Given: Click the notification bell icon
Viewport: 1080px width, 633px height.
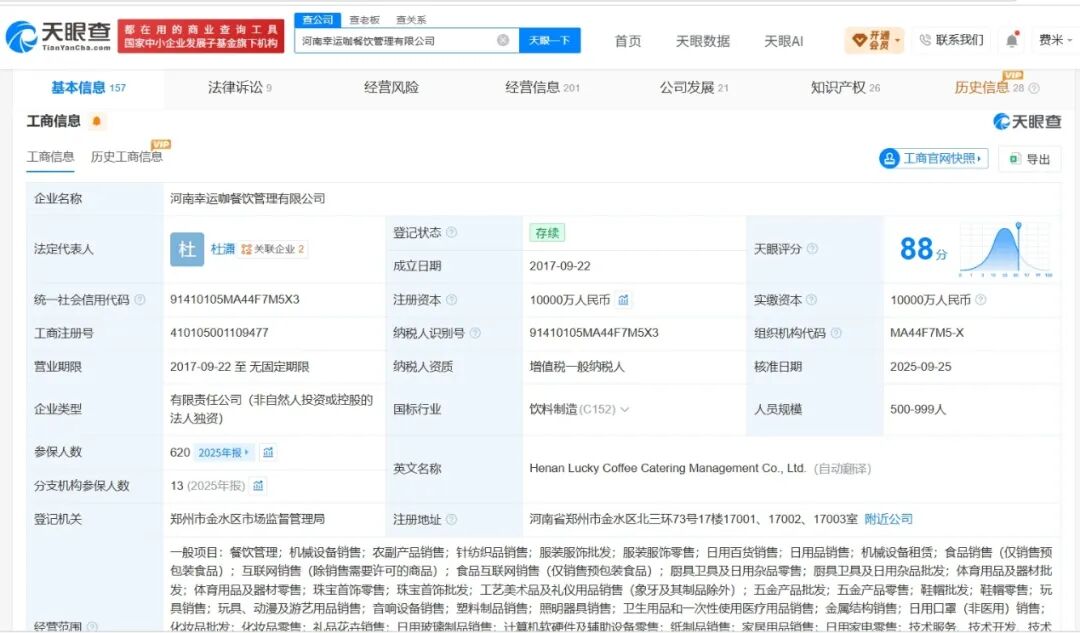Looking at the screenshot, I should click(1011, 41).
